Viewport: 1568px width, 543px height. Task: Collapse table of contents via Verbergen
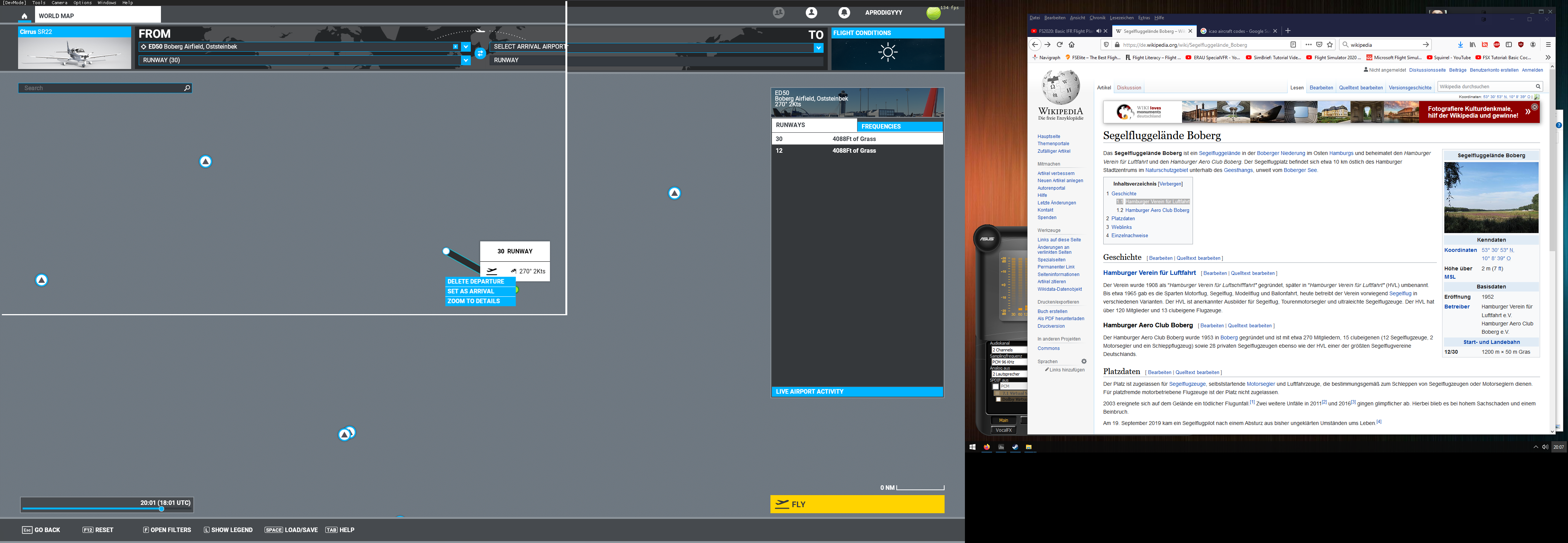pos(1170,184)
